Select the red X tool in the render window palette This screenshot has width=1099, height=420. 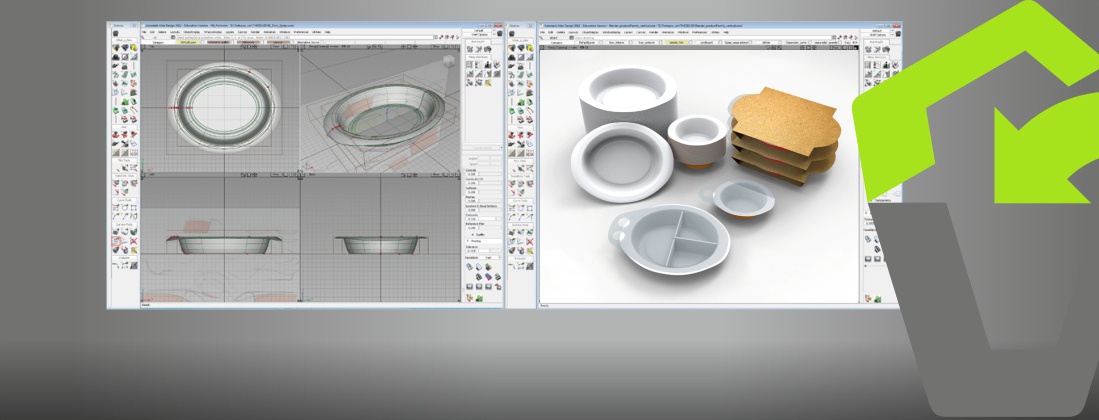pos(527,241)
